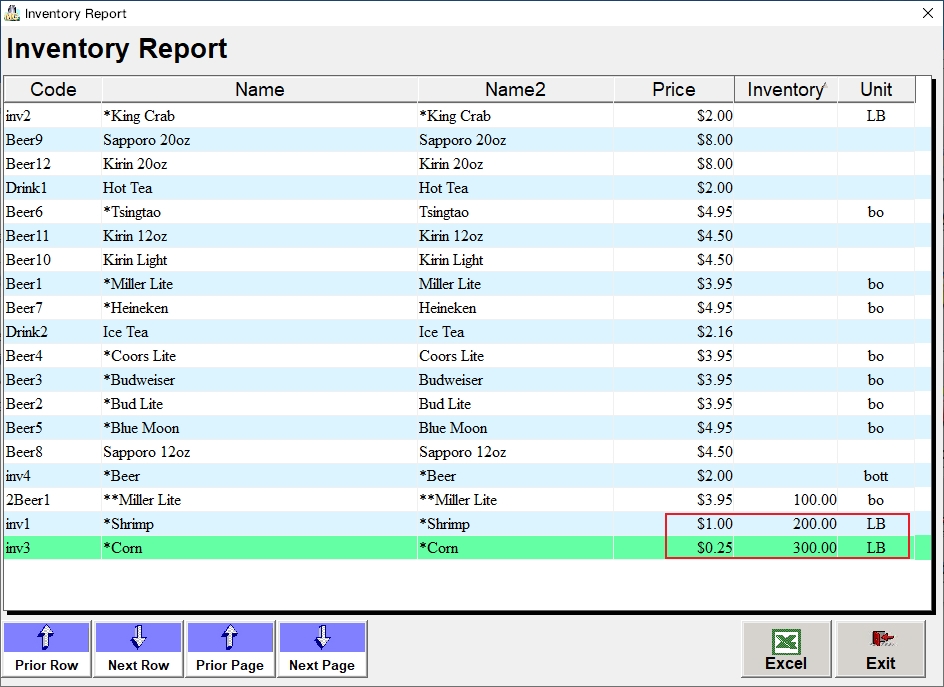Select the Beer11 code cell
Viewport: 944px width, 687px height.
(53, 236)
